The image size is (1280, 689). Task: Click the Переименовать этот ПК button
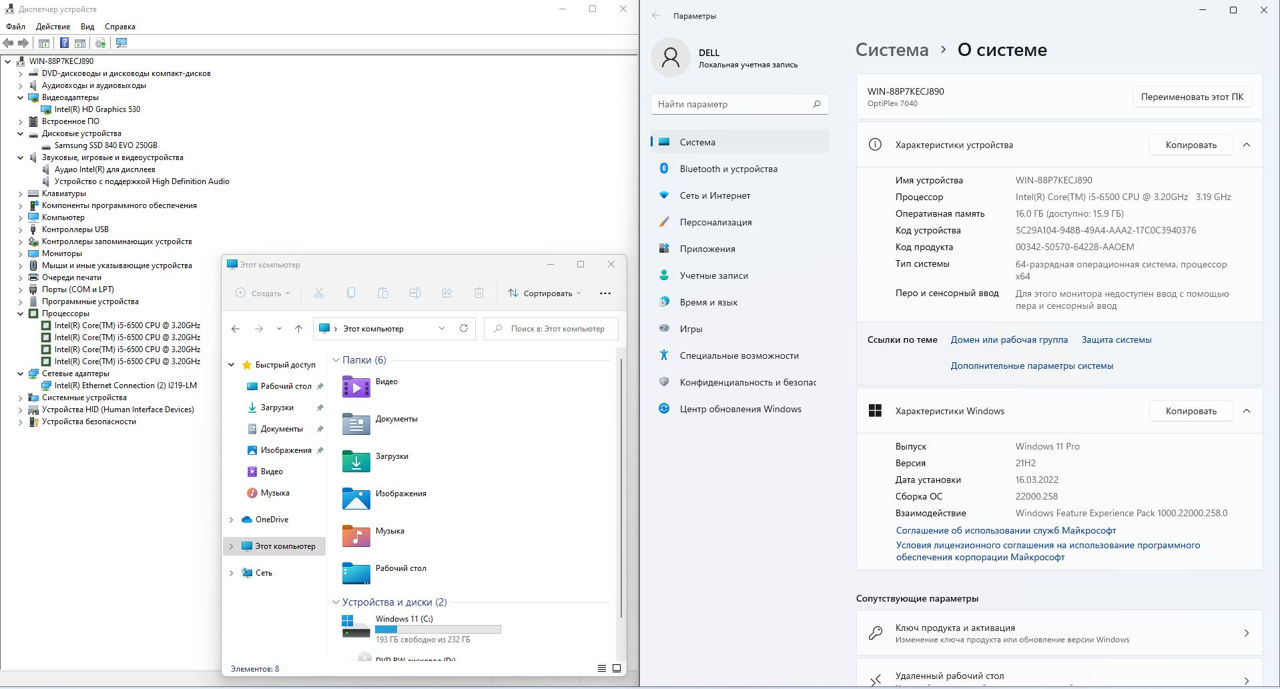1192,97
